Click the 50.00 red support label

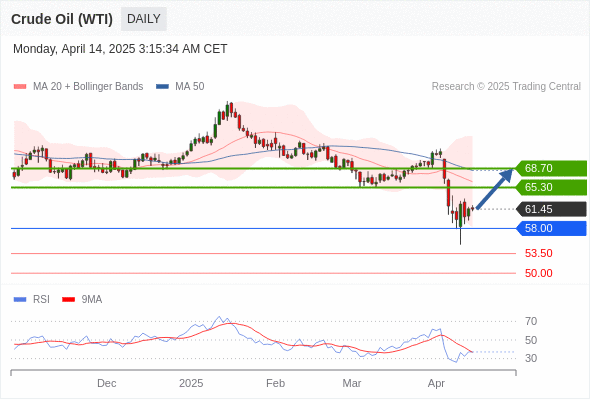click(538, 273)
